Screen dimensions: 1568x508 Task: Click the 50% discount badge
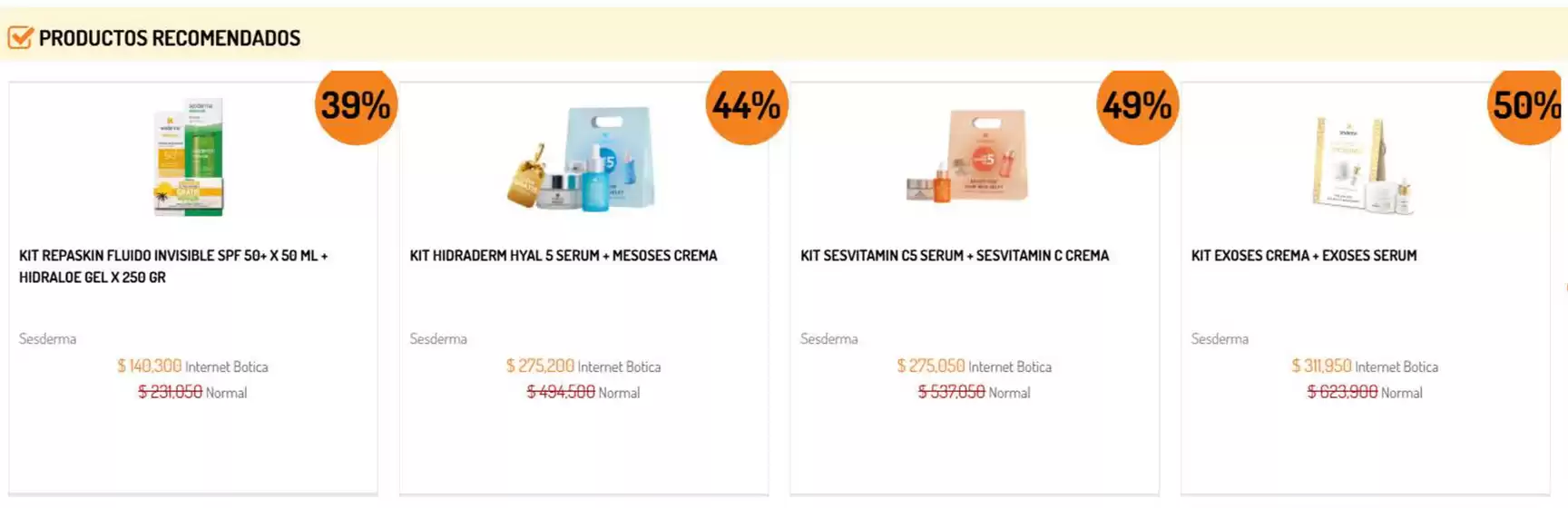pyautogui.click(x=1526, y=105)
